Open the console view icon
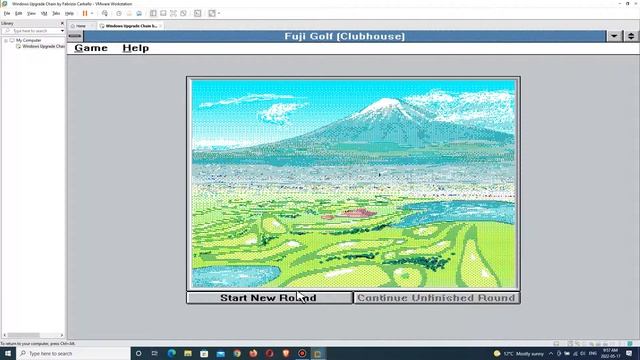The image size is (640, 360). point(198,13)
